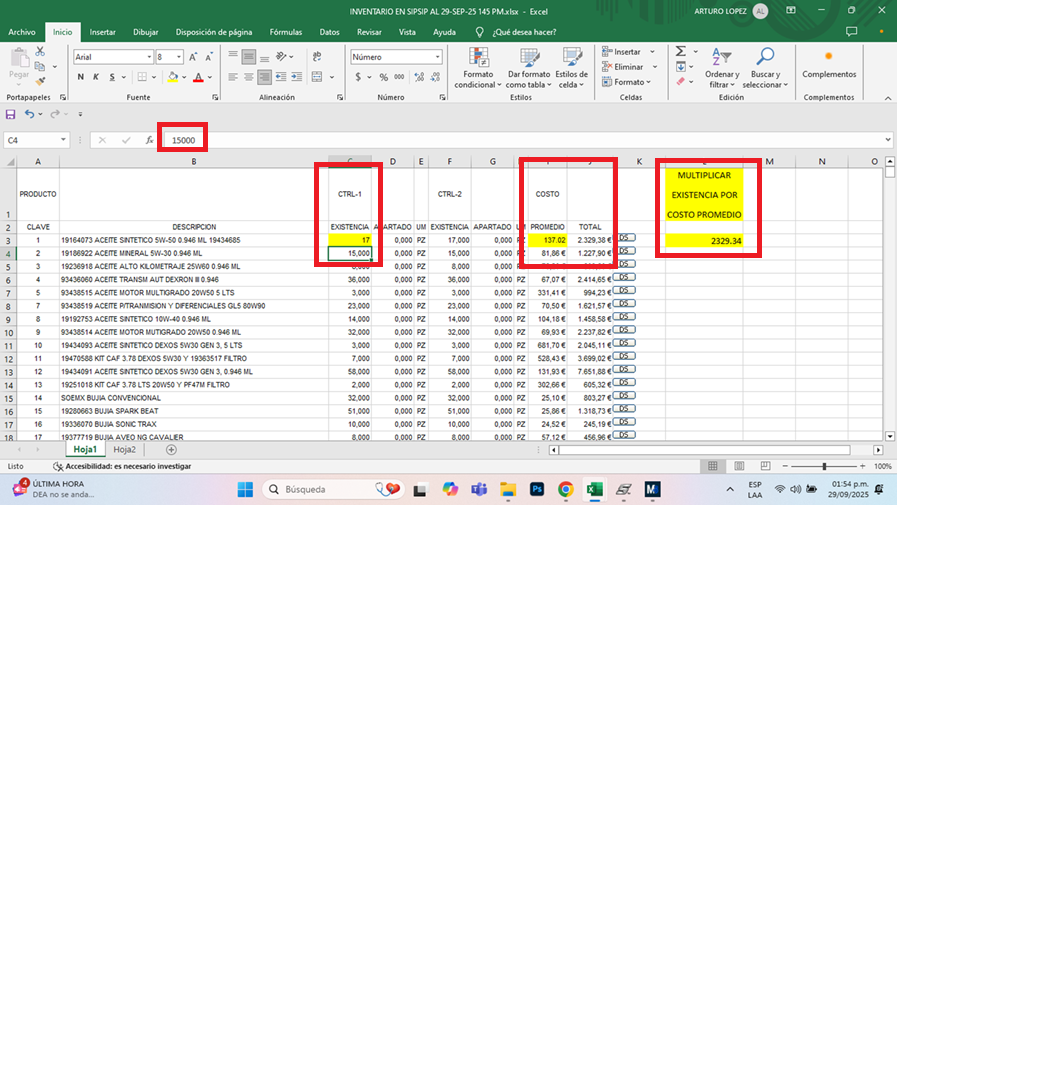Toggle bold formatting N button
This screenshot has height=1078, width=1040.
point(82,77)
